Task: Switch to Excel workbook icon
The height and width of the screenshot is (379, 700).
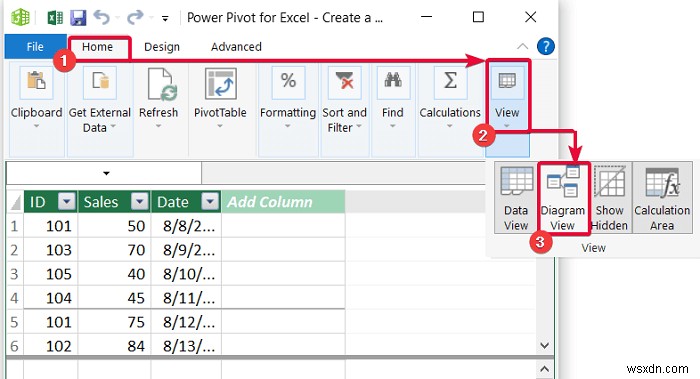Action: 54,17
